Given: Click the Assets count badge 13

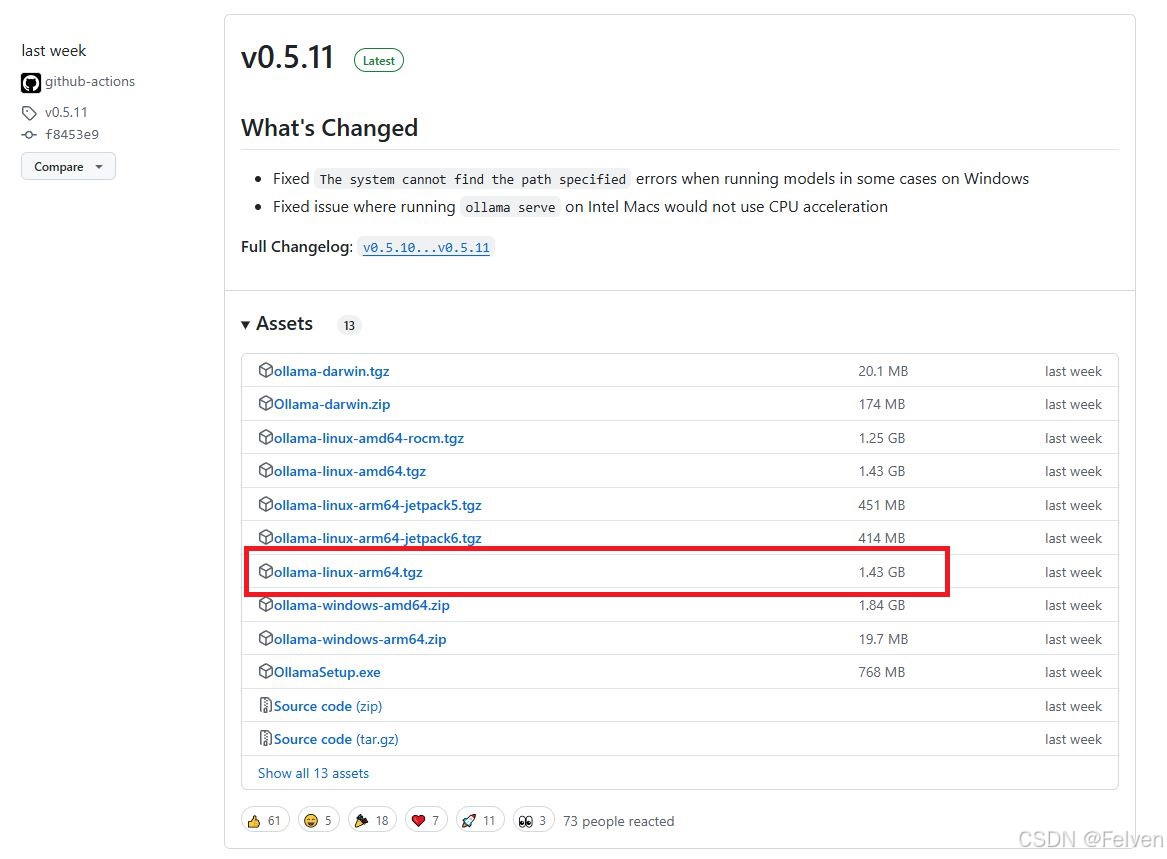Looking at the screenshot, I should click(349, 325).
